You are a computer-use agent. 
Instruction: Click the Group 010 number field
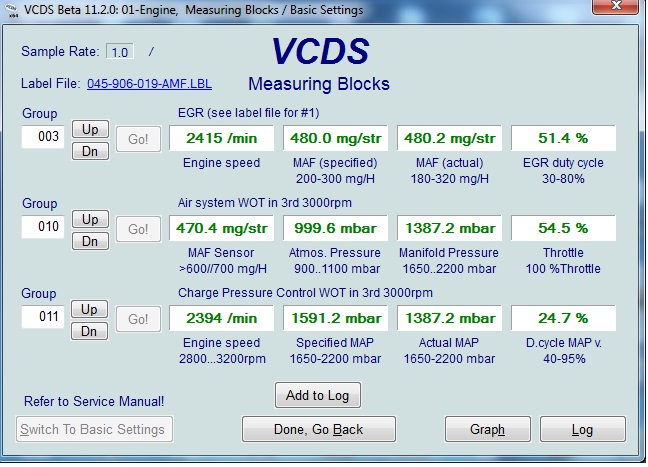tap(43, 226)
